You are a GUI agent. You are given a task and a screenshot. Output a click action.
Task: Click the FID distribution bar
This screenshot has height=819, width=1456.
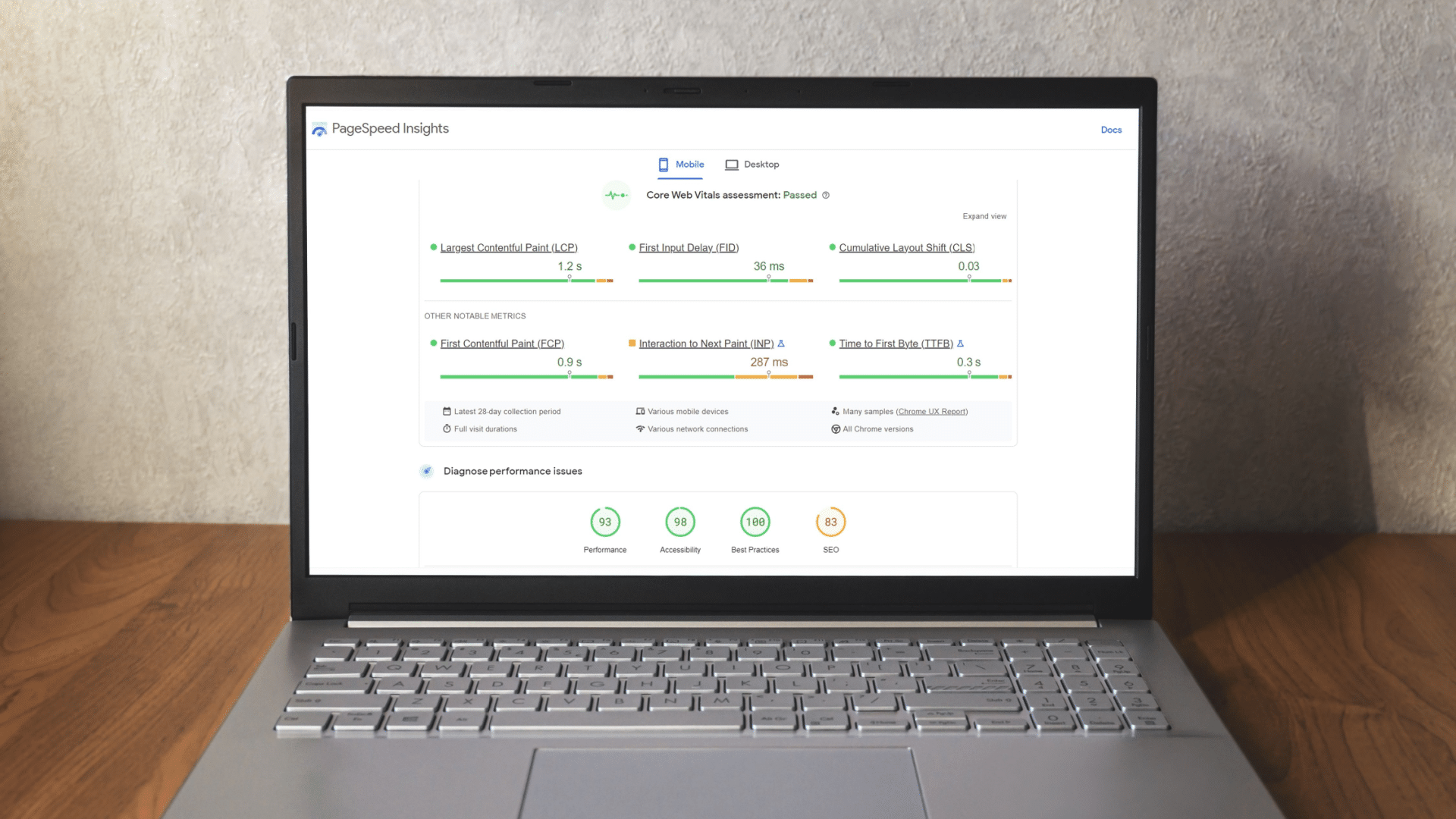pyautogui.click(x=726, y=281)
